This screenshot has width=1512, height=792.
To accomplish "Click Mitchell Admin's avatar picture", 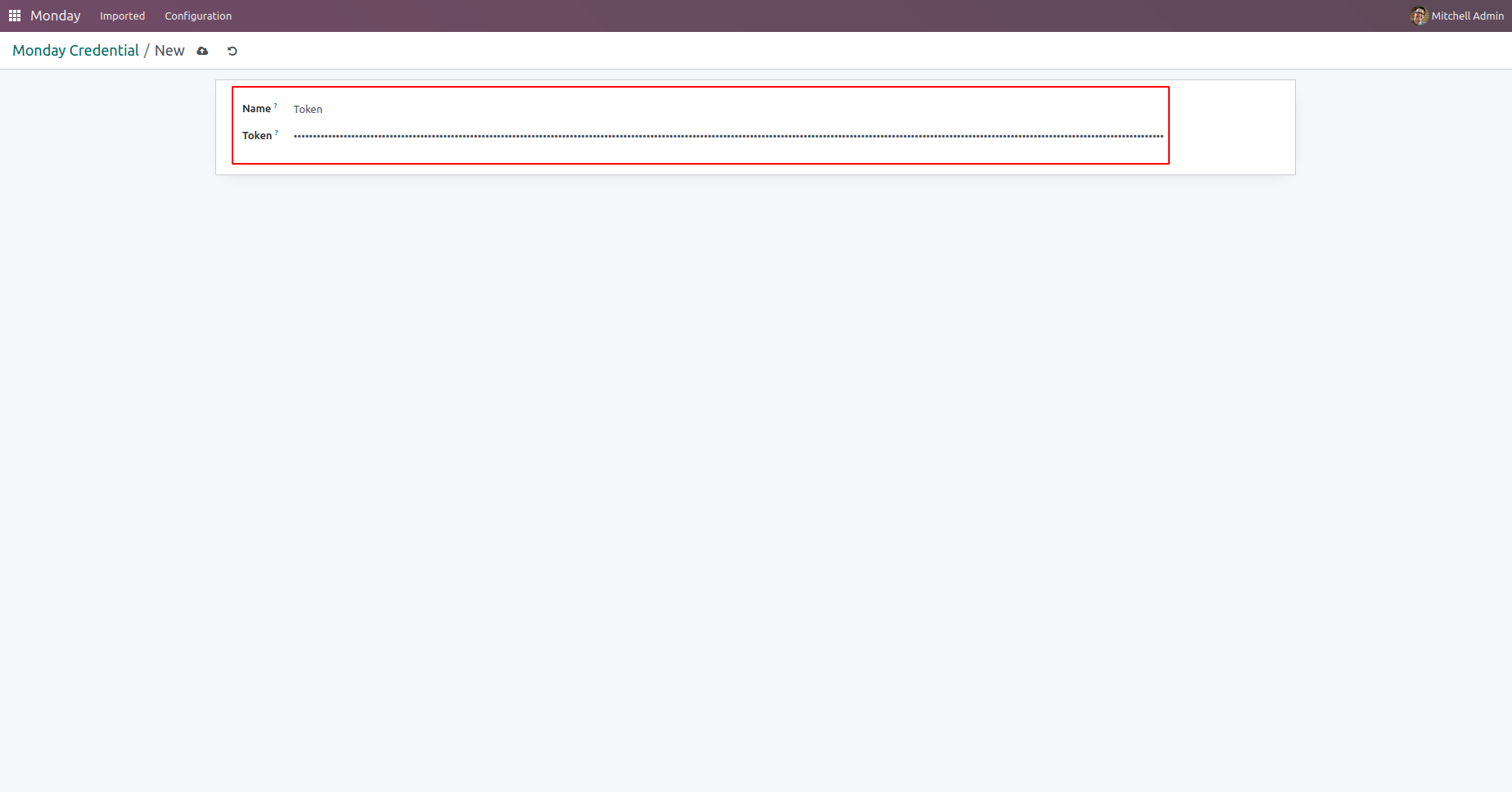I will (x=1419, y=16).
